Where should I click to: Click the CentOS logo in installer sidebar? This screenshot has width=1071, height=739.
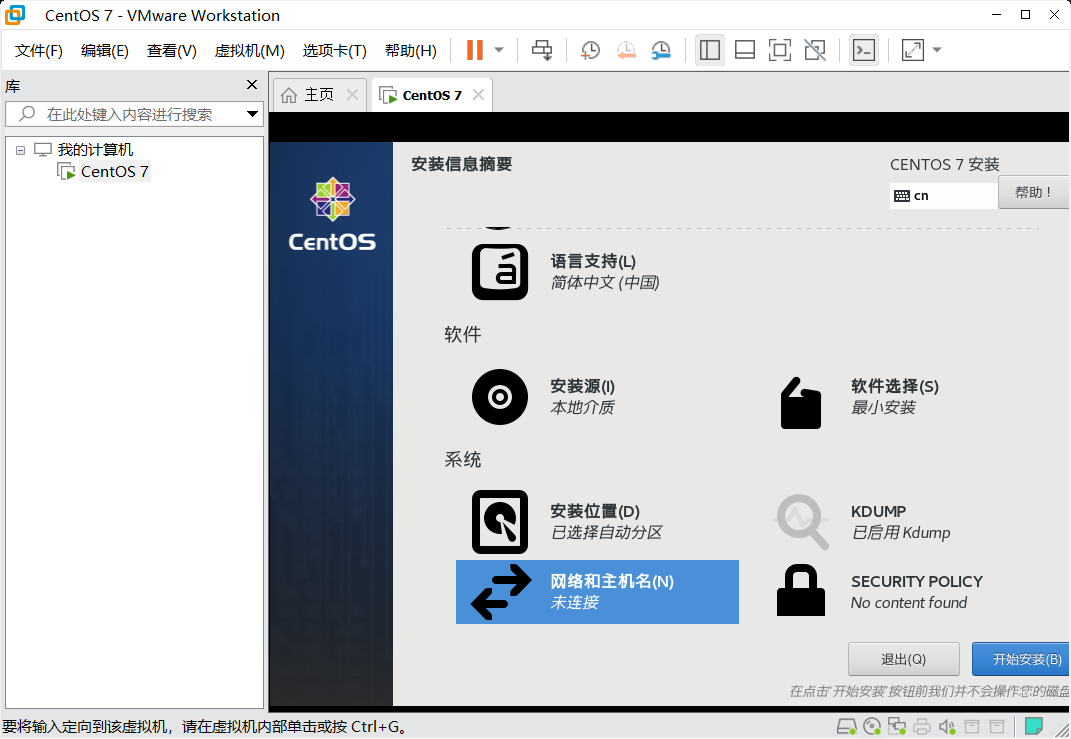point(332,214)
